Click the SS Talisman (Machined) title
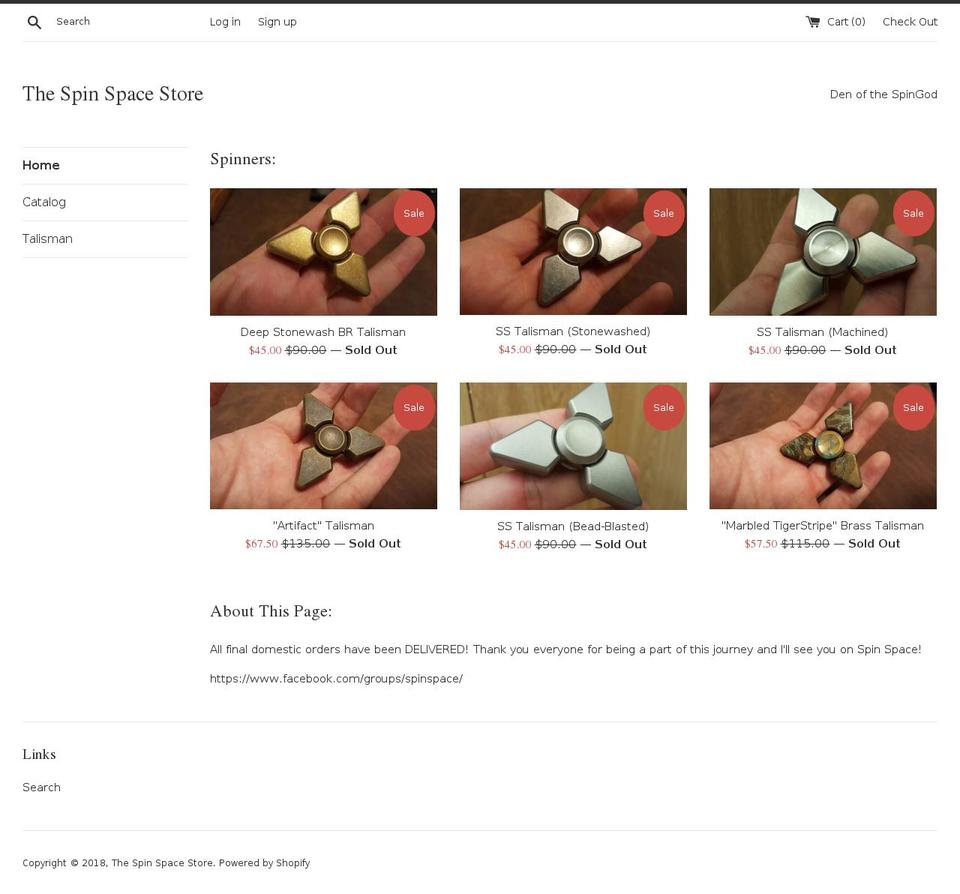 point(822,332)
